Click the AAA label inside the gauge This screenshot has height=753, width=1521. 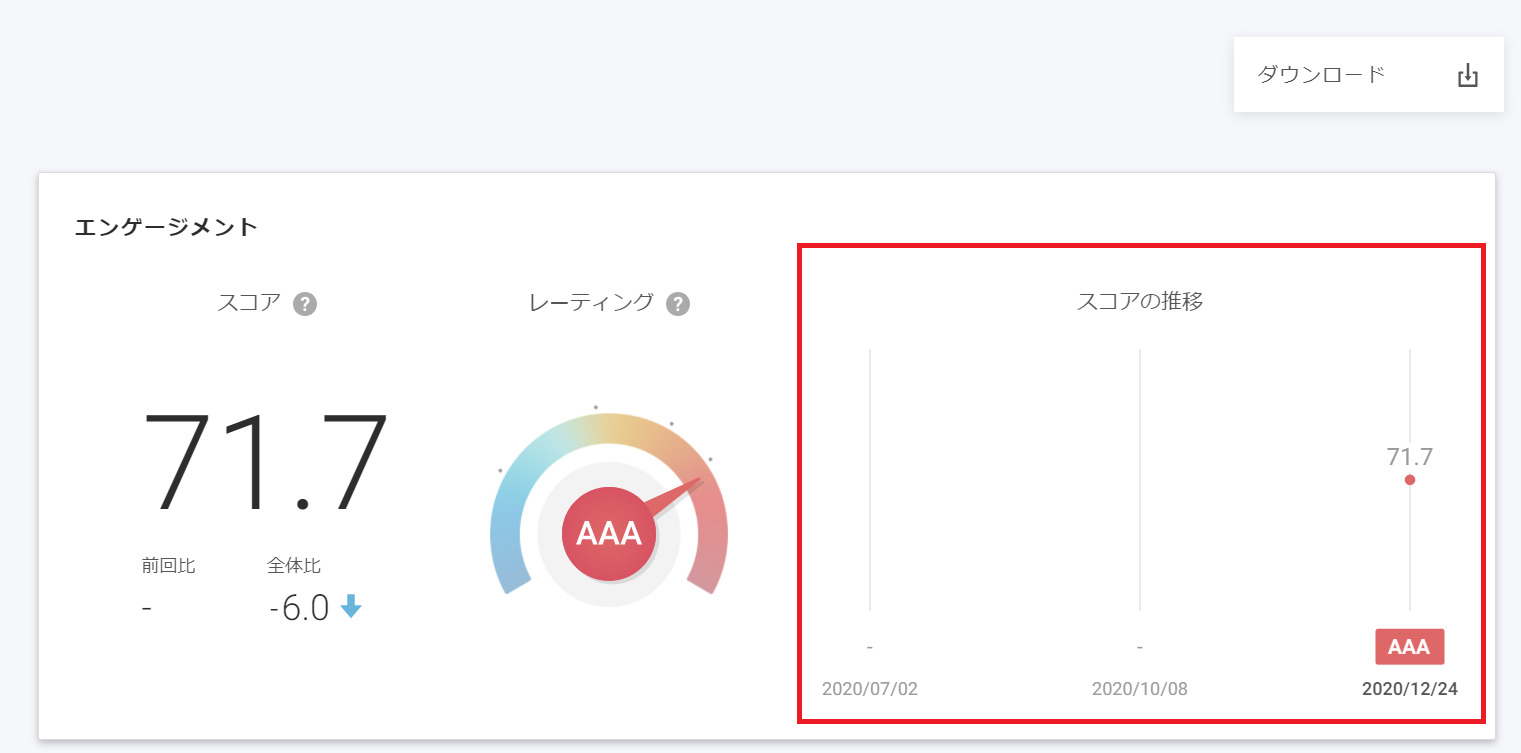610,534
